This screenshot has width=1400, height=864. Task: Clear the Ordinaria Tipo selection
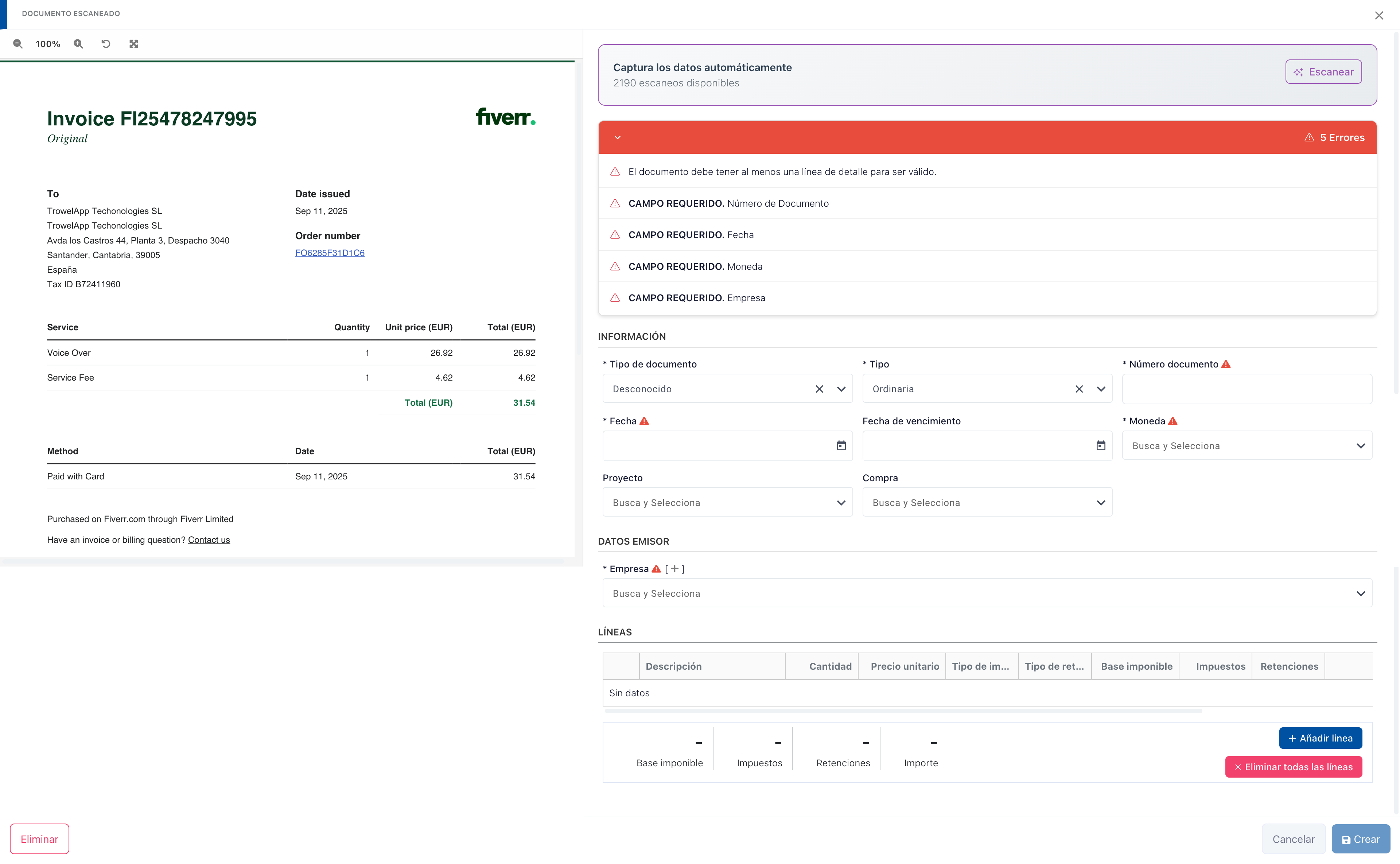[1079, 389]
